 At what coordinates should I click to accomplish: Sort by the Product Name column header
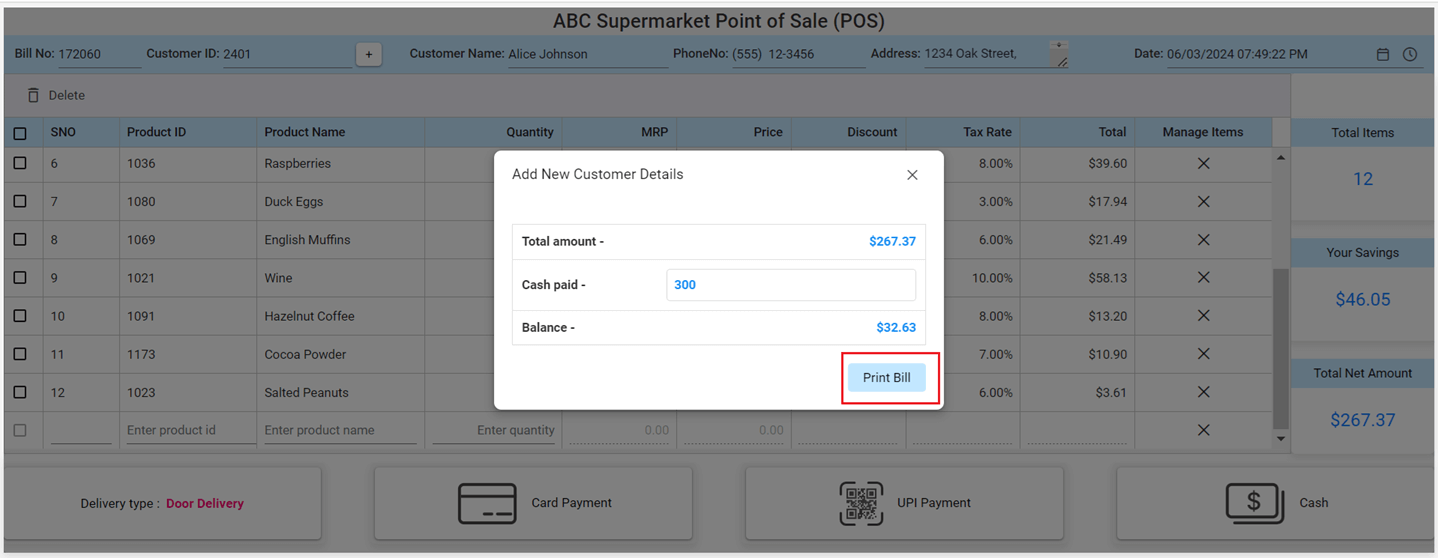click(x=305, y=132)
